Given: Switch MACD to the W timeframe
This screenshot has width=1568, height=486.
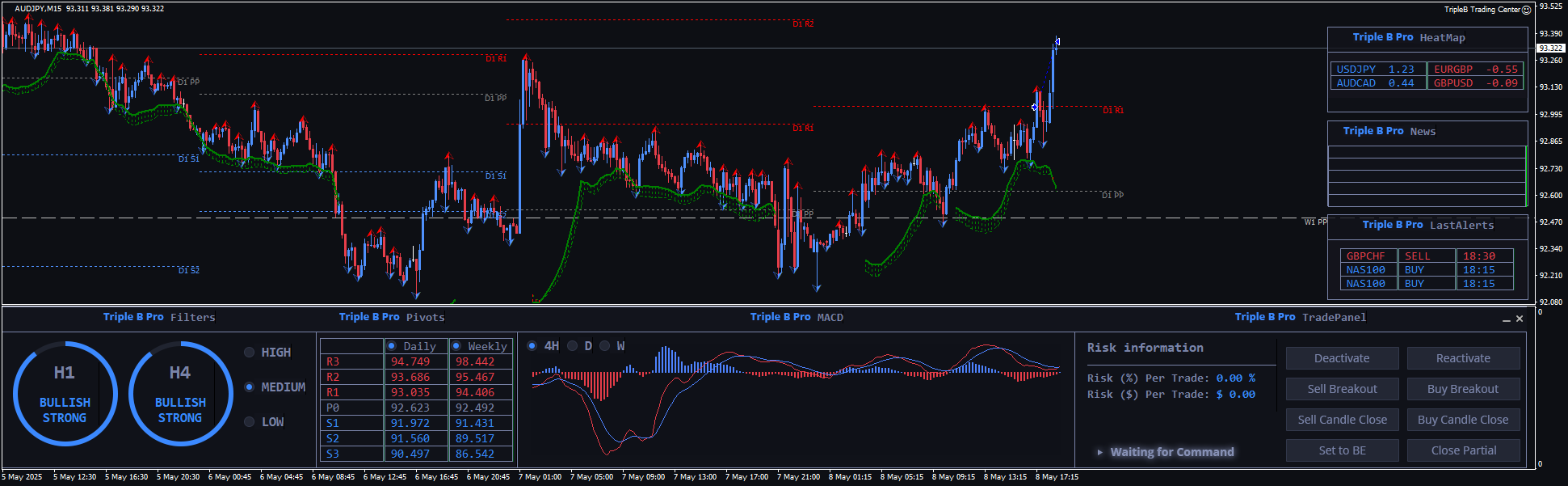Looking at the screenshot, I should (x=605, y=346).
